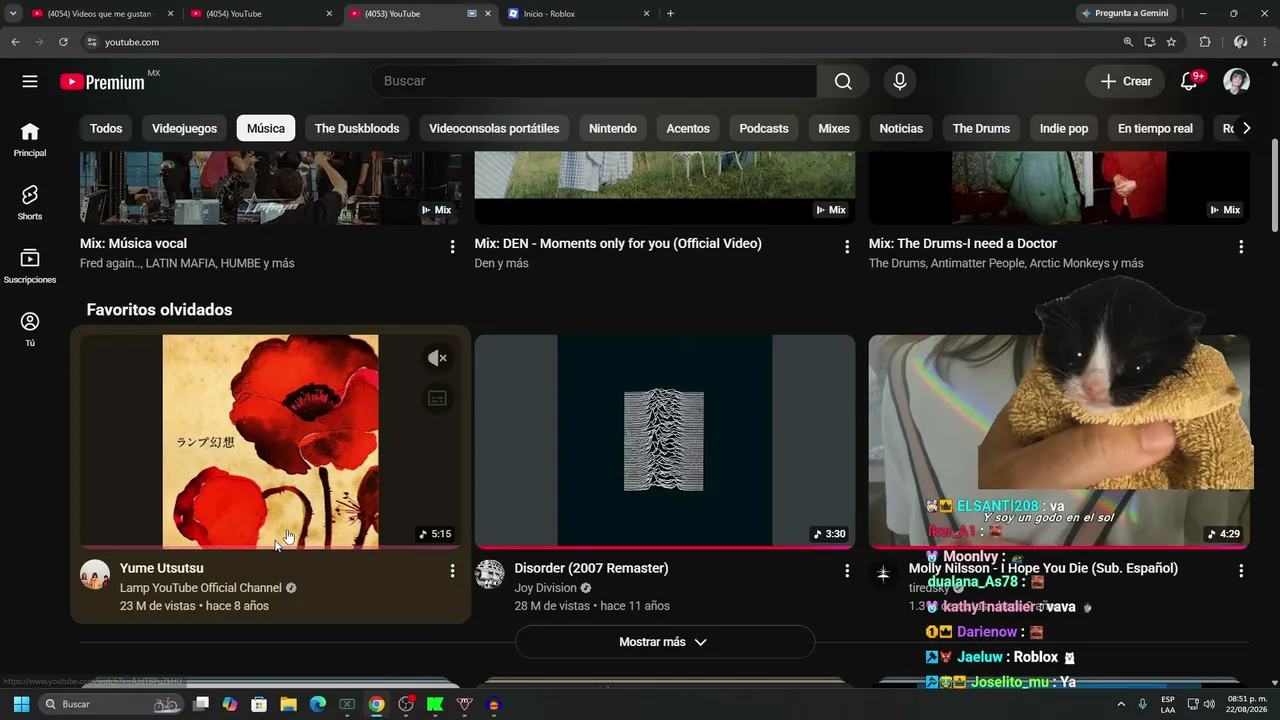1280x720 pixels.
Task: Open Chrome zoom magnifier in address bar
Action: [1128, 42]
